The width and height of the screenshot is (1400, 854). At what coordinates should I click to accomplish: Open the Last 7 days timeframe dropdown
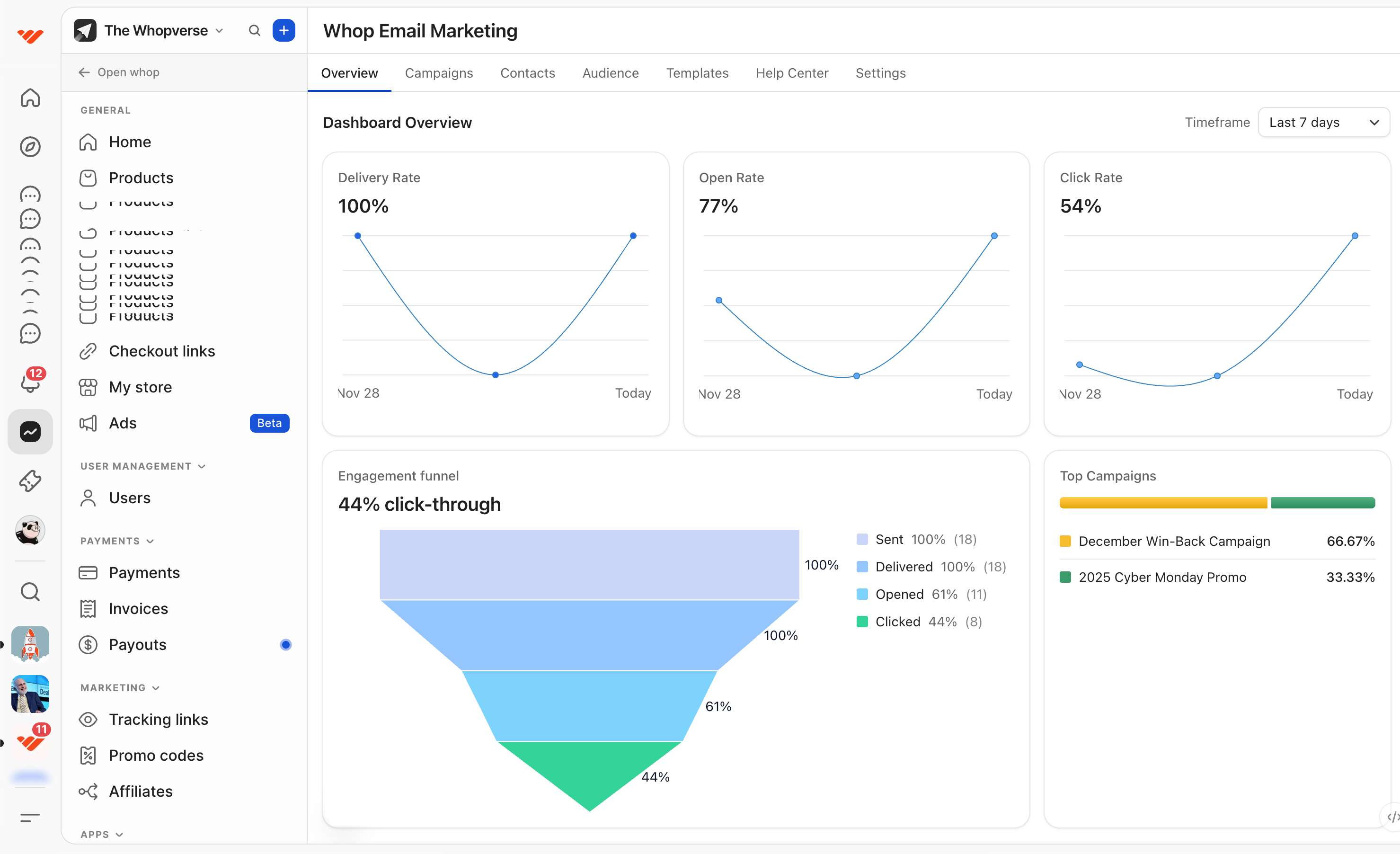[x=1323, y=122]
